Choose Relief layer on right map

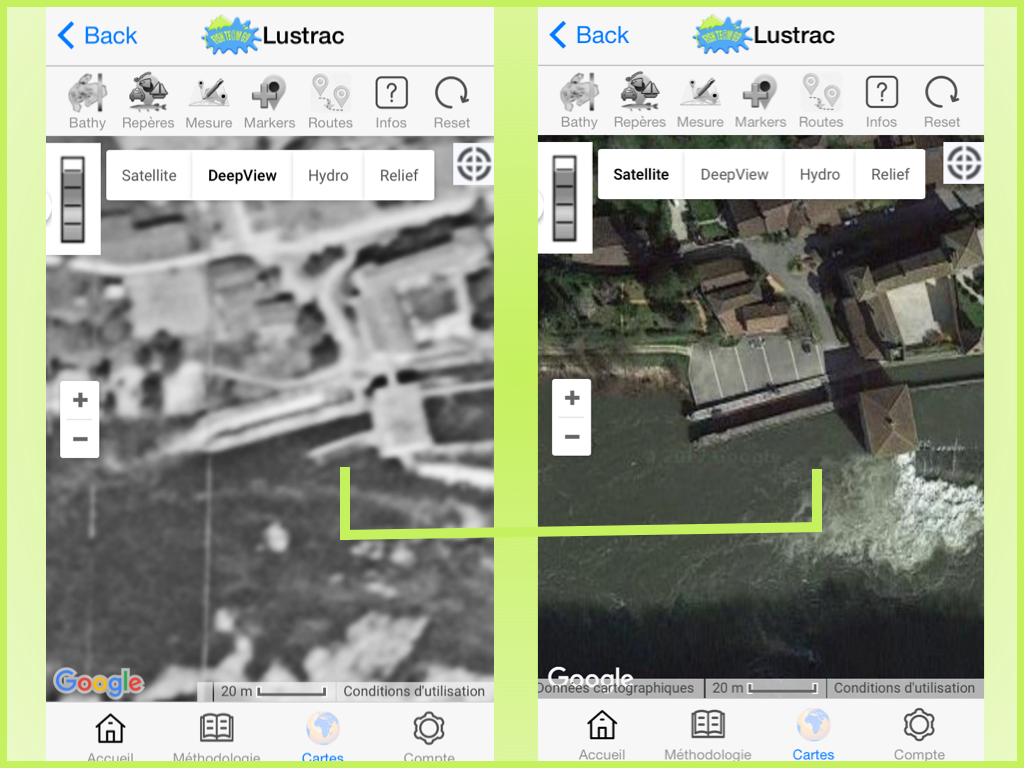[x=890, y=175]
